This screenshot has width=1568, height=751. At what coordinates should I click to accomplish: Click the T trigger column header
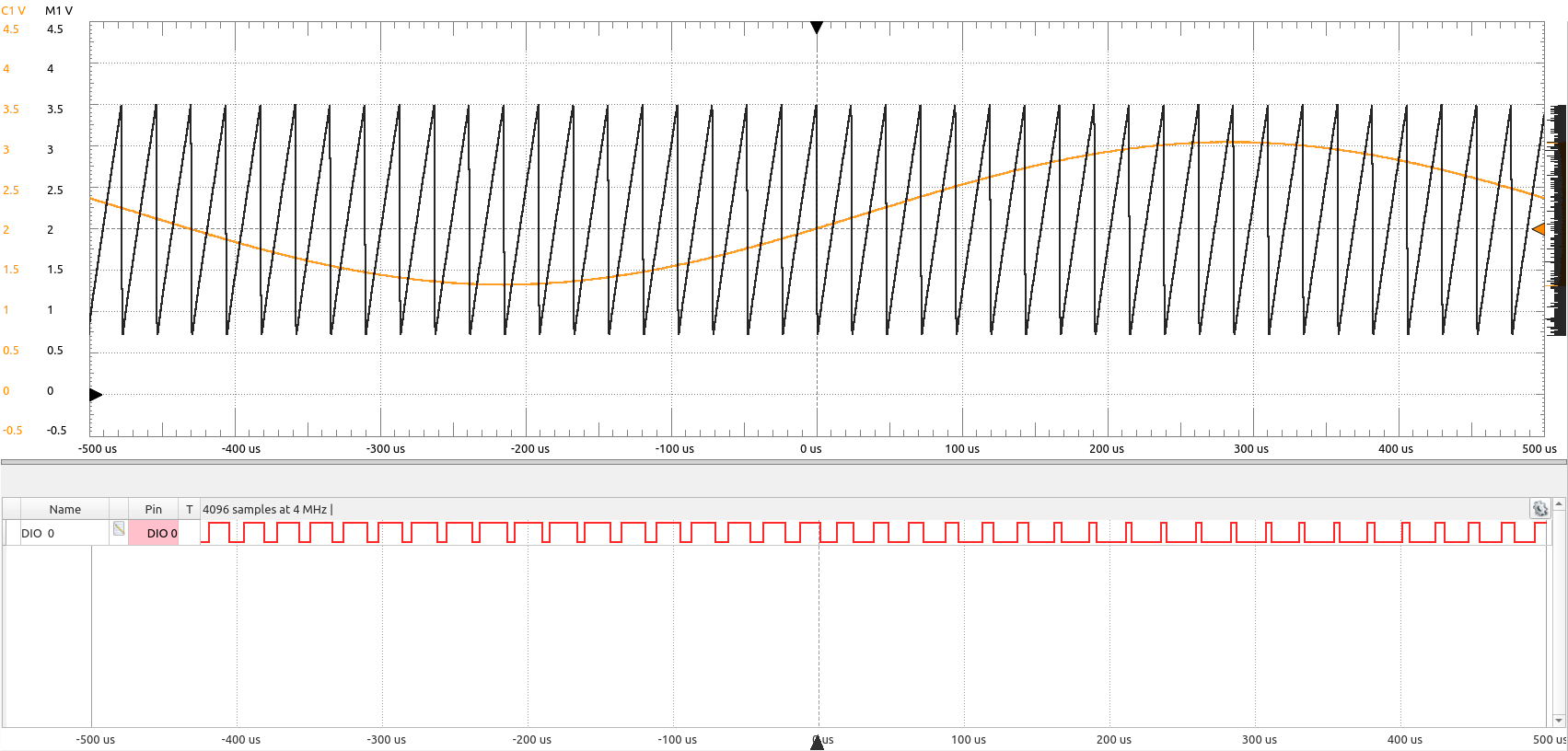[190, 509]
